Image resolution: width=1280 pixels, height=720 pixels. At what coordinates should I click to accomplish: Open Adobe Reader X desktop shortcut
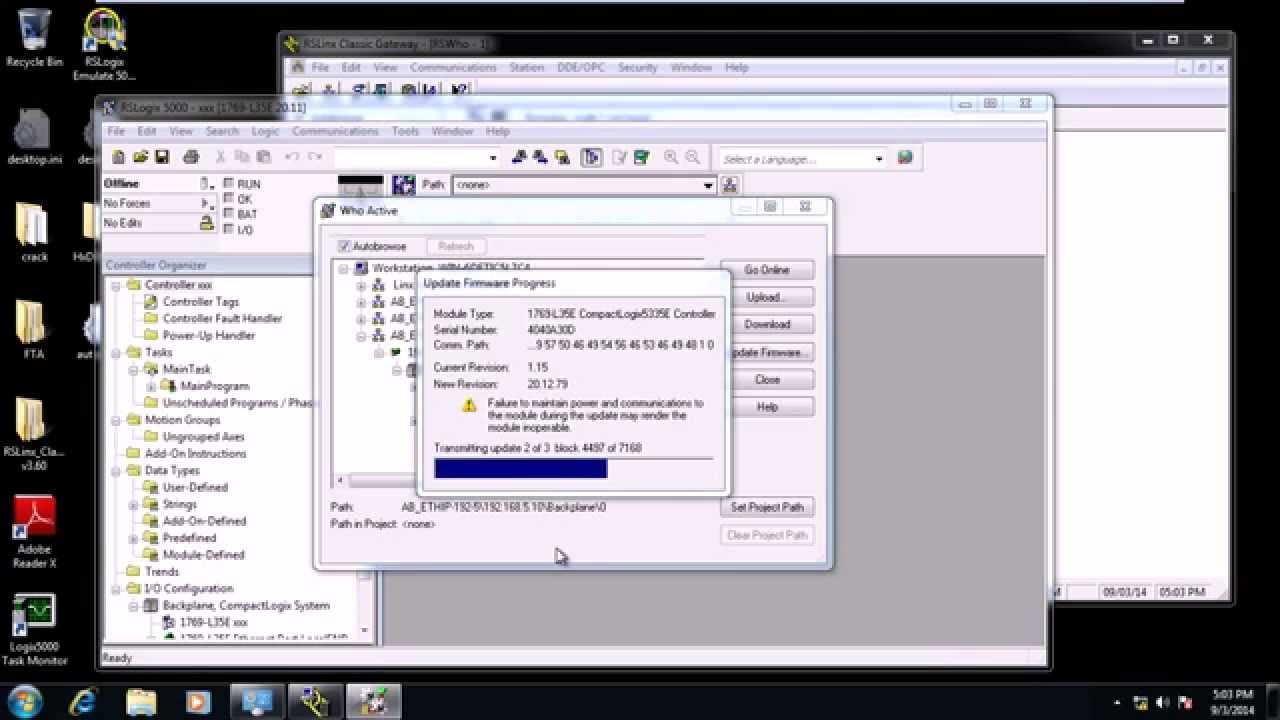click(x=34, y=532)
